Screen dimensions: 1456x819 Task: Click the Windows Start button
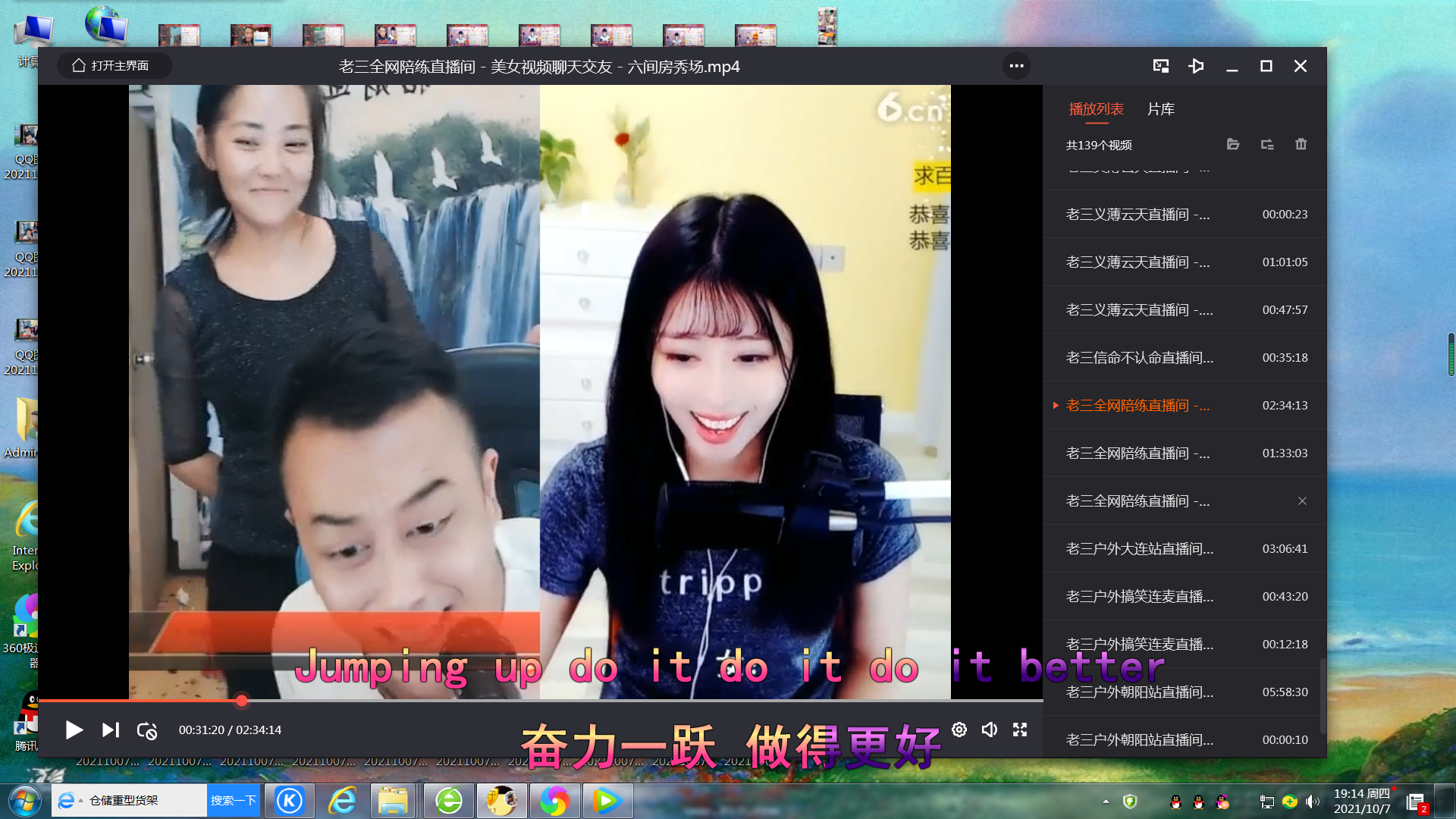click(24, 801)
